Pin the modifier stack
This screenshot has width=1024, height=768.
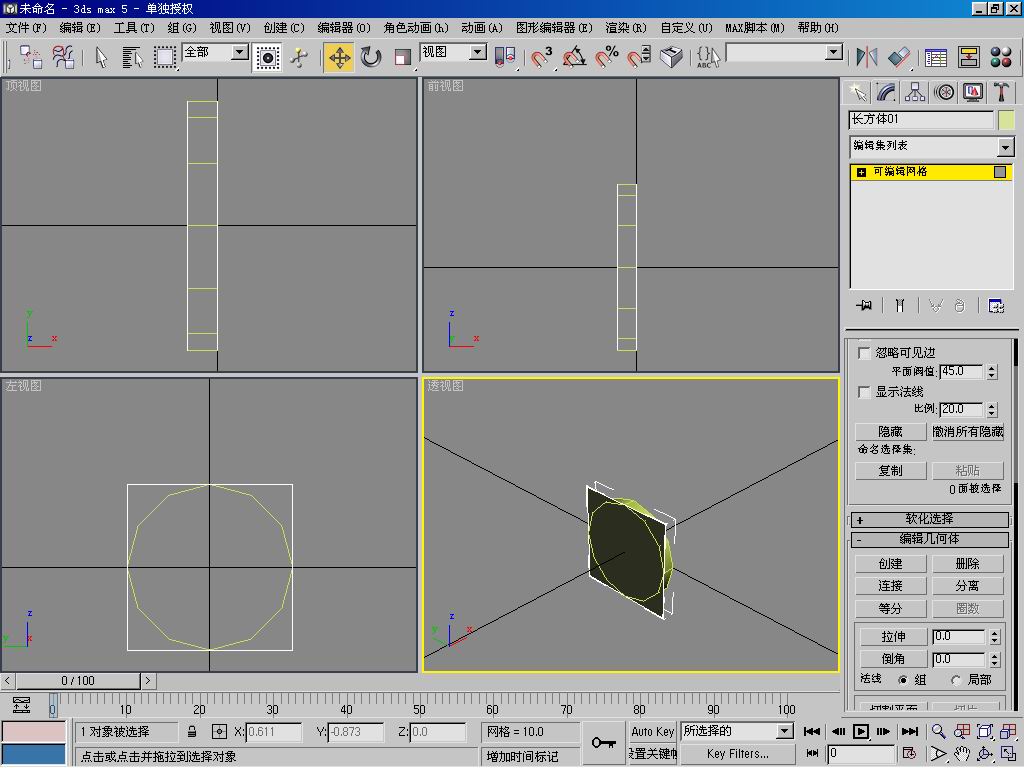[863, 306]
